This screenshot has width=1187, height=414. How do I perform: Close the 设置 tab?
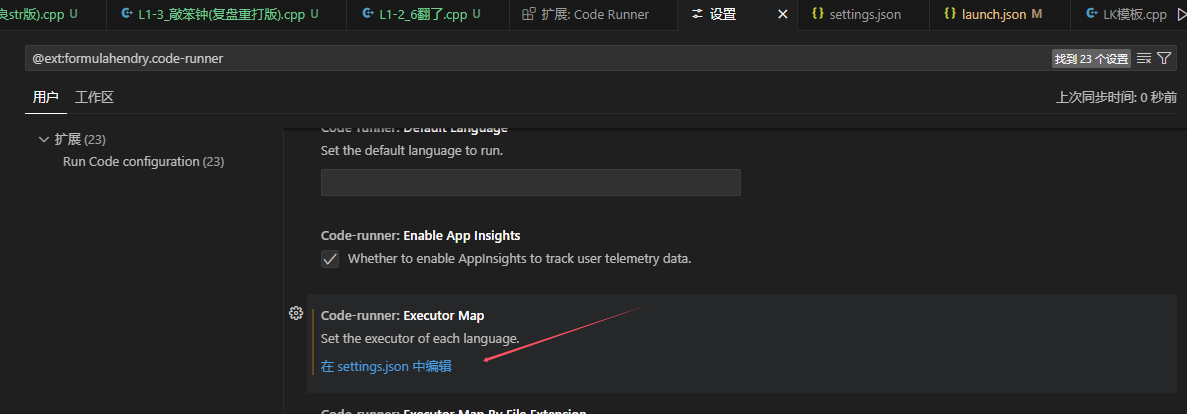point(783,14)
